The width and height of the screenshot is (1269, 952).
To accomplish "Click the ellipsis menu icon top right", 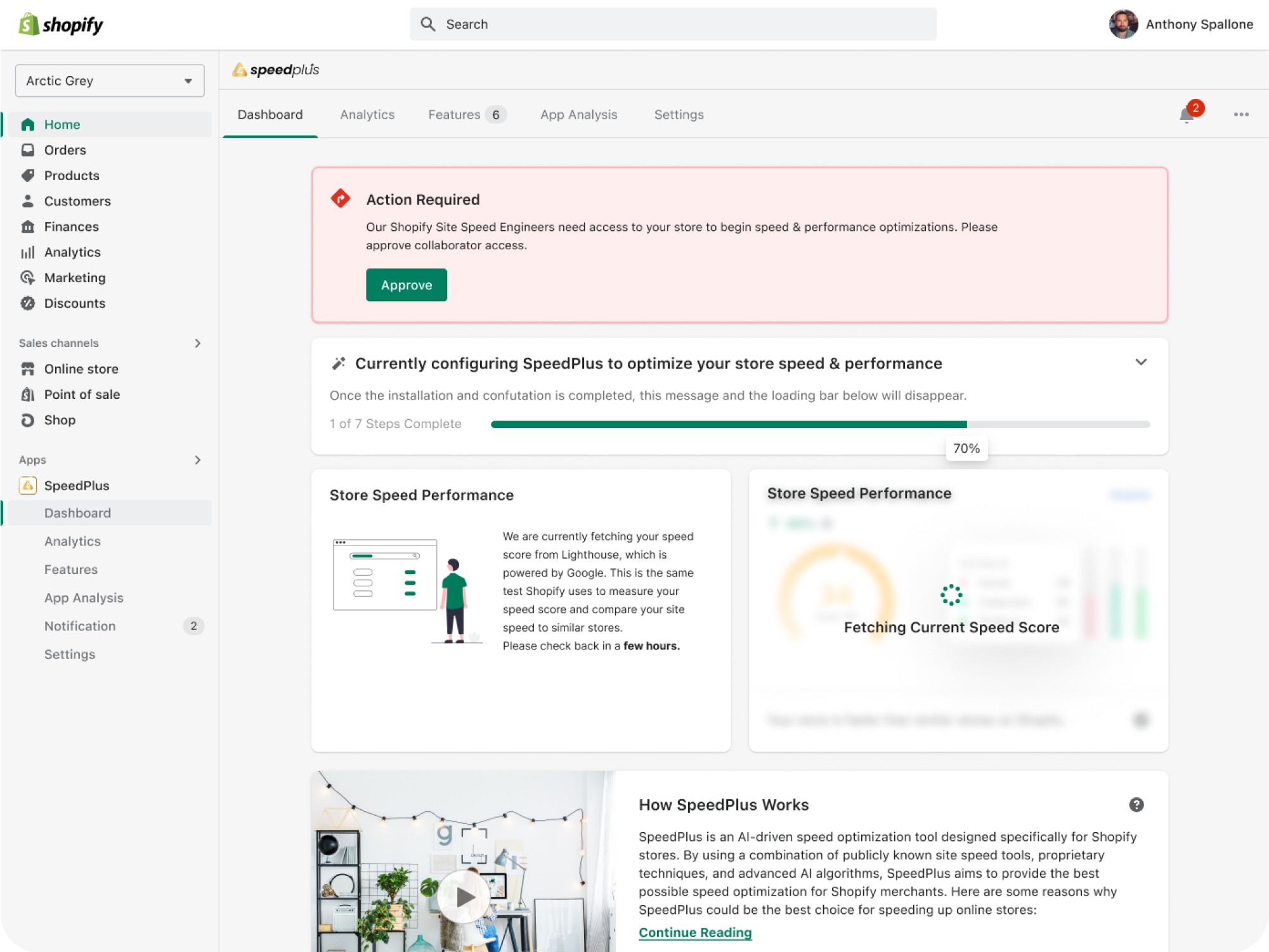I will [1241, 114].
